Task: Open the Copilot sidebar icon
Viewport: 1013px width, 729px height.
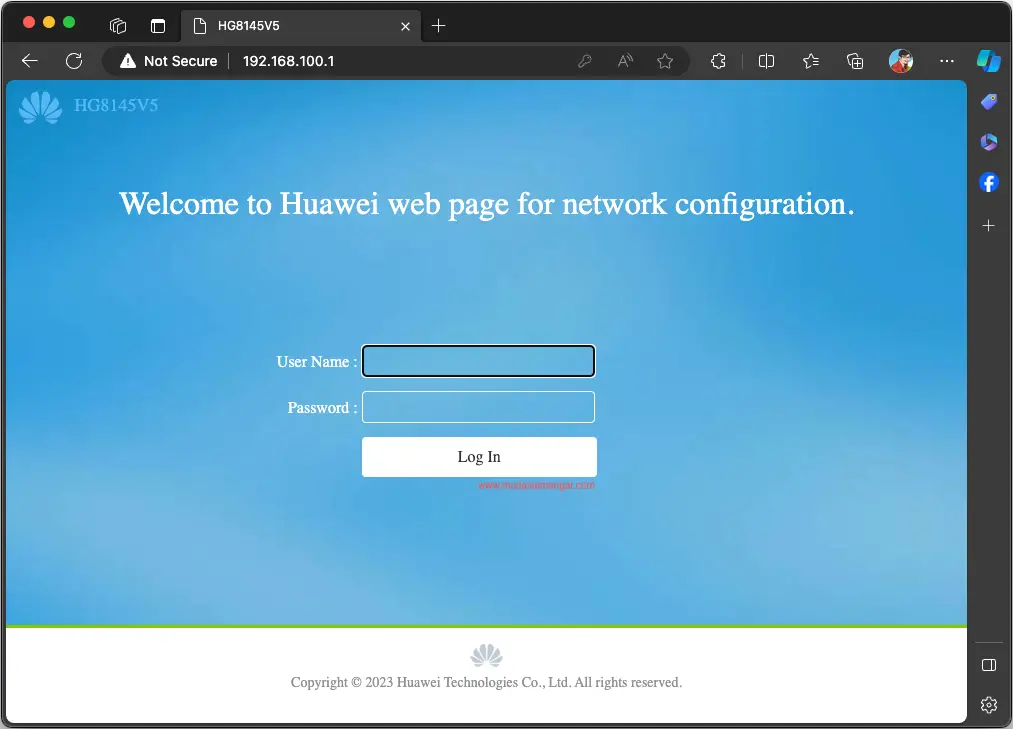Action: click(x=988, y=61)
